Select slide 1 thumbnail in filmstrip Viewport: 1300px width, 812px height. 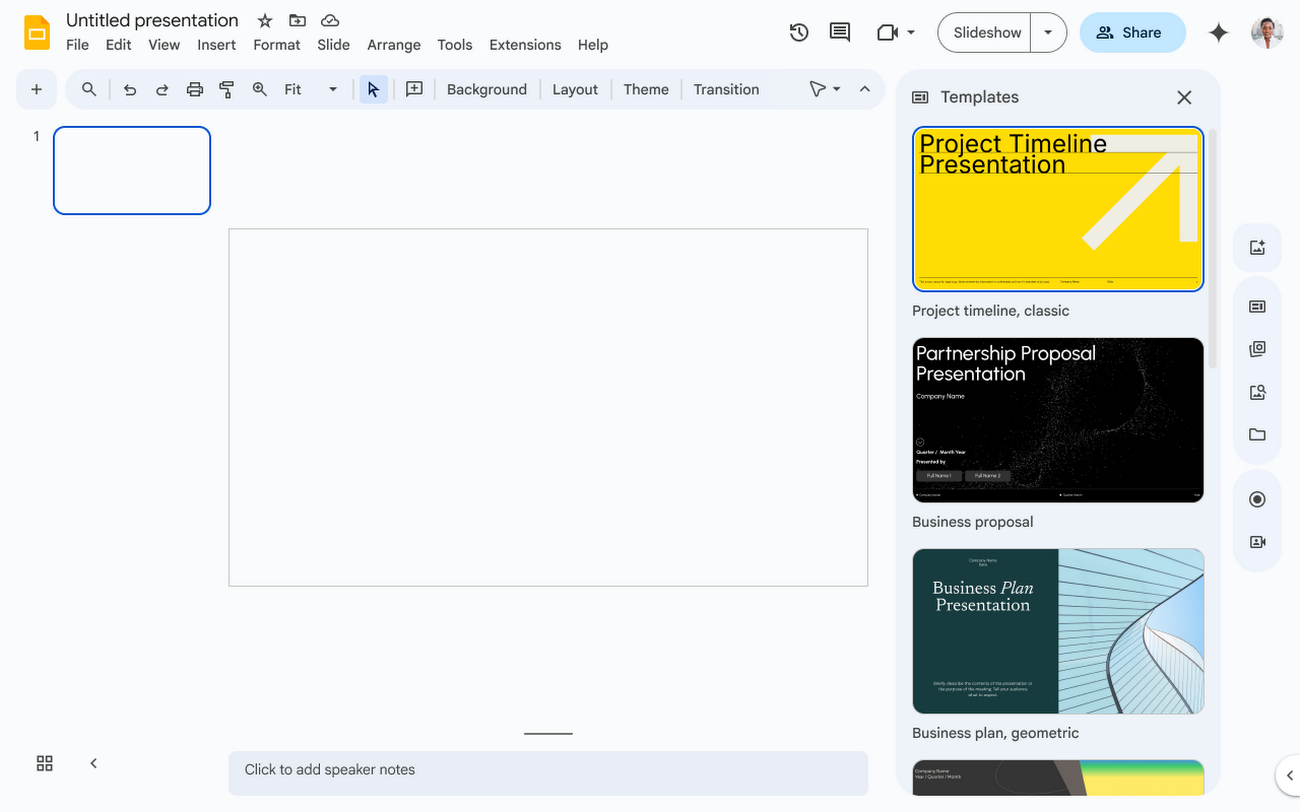(132, 170)
